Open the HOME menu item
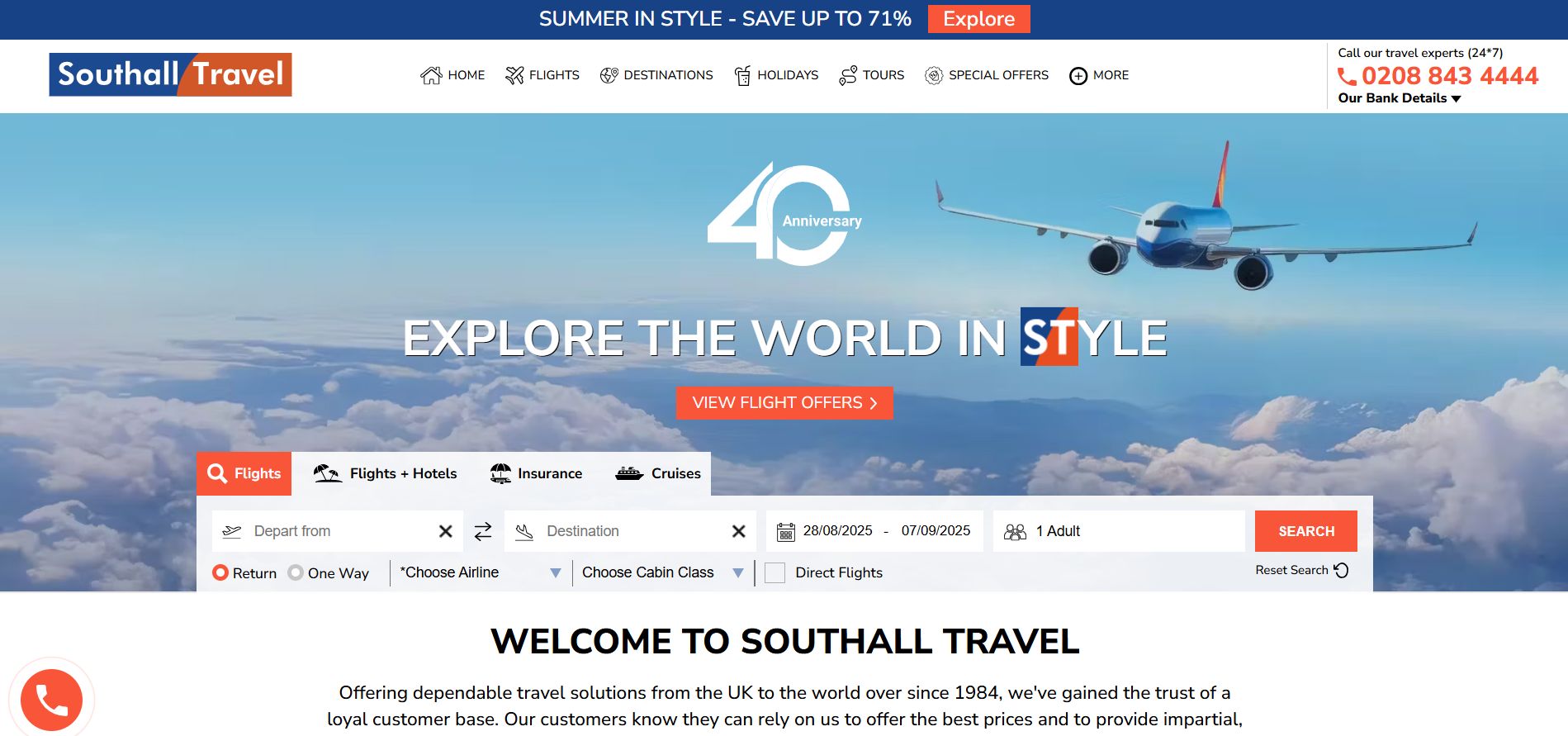The height and width of the screenshot is (736, 1568). 452,75
